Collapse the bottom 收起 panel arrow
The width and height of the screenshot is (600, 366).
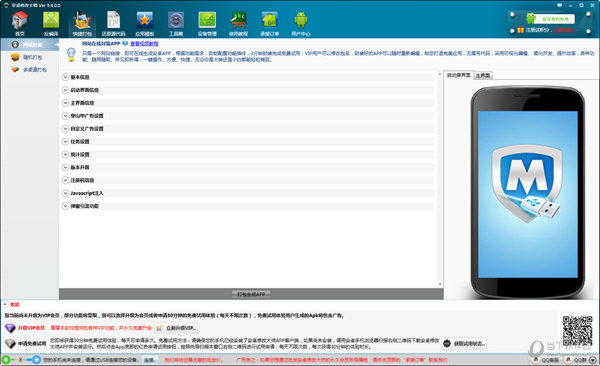click(x=5, y=304)
